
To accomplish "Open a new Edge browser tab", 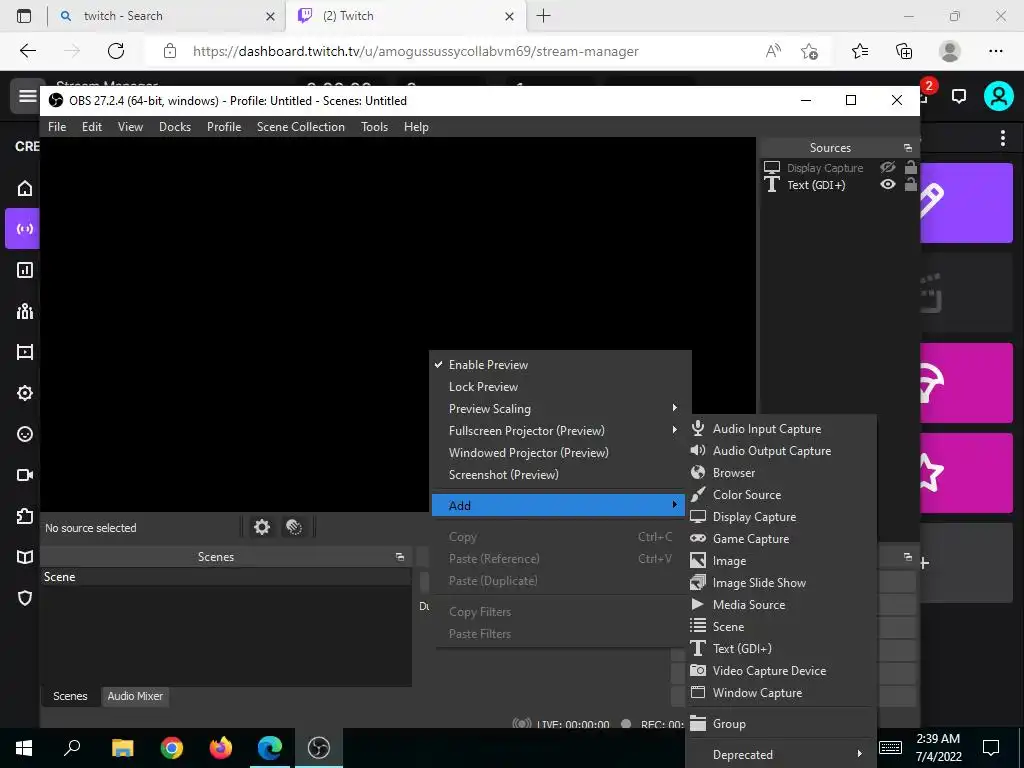I will (543, 16).
